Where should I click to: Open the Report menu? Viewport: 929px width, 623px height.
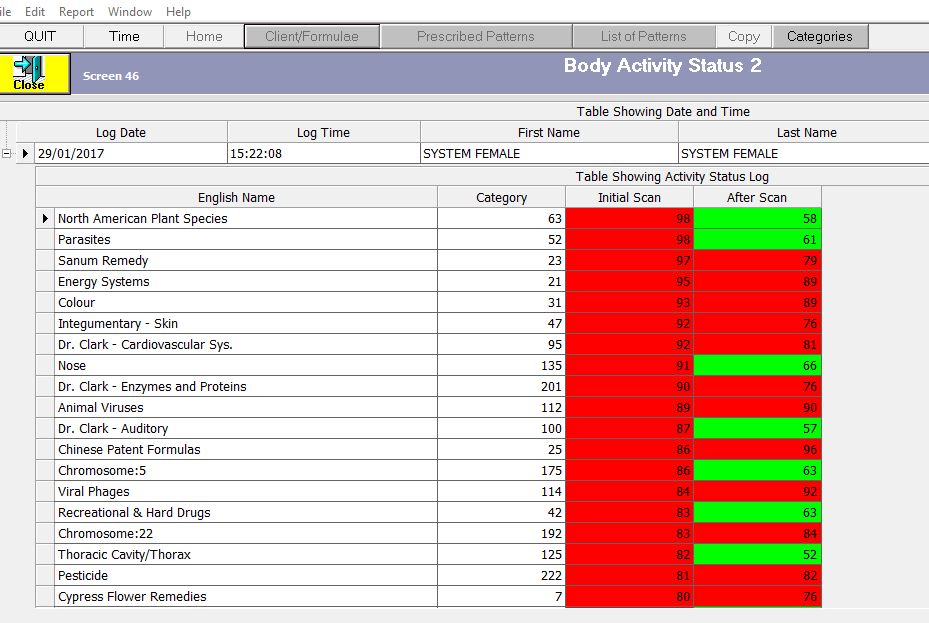point(76,11)
